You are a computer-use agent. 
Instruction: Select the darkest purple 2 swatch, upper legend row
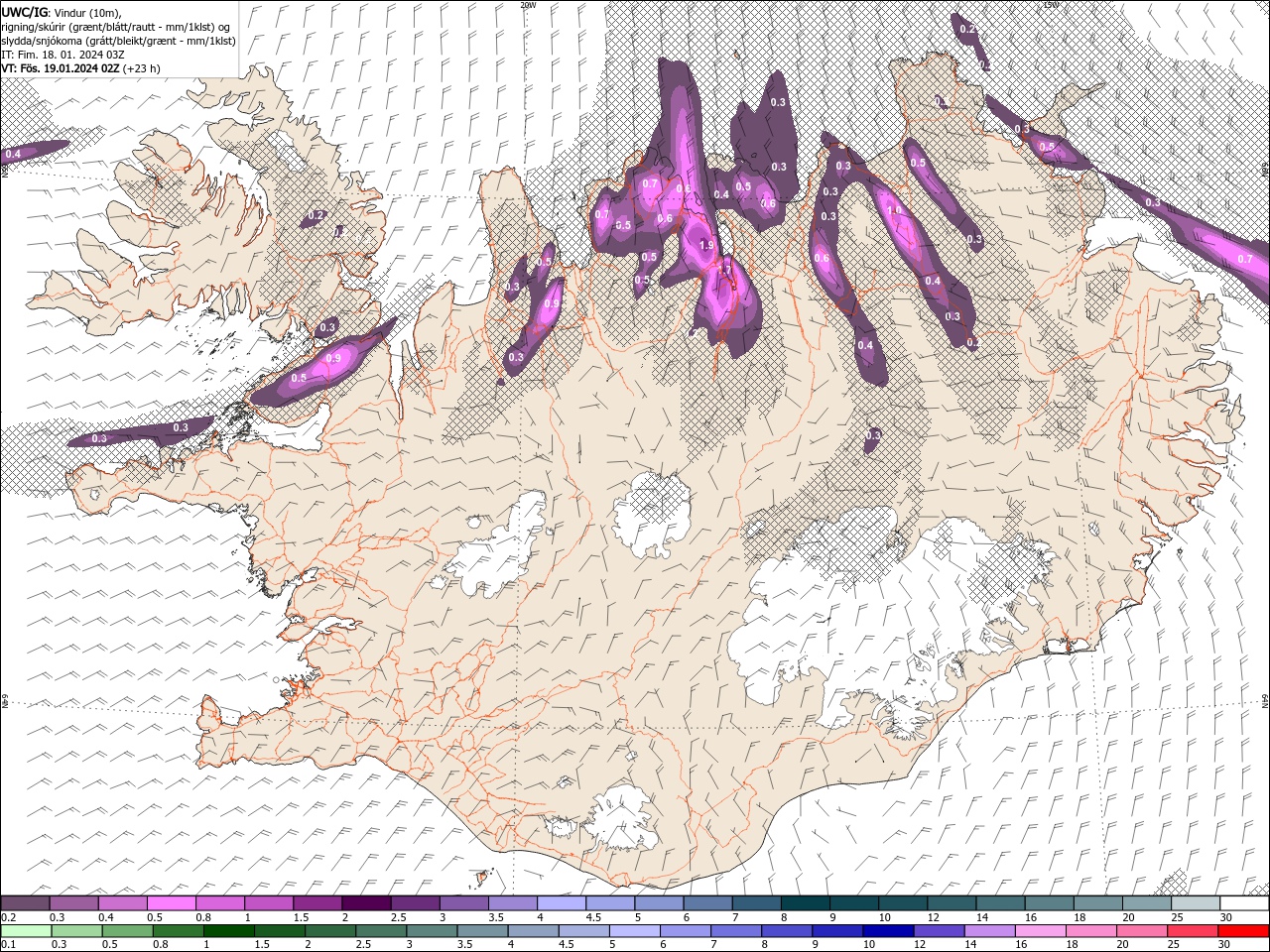tap(366, 903)
